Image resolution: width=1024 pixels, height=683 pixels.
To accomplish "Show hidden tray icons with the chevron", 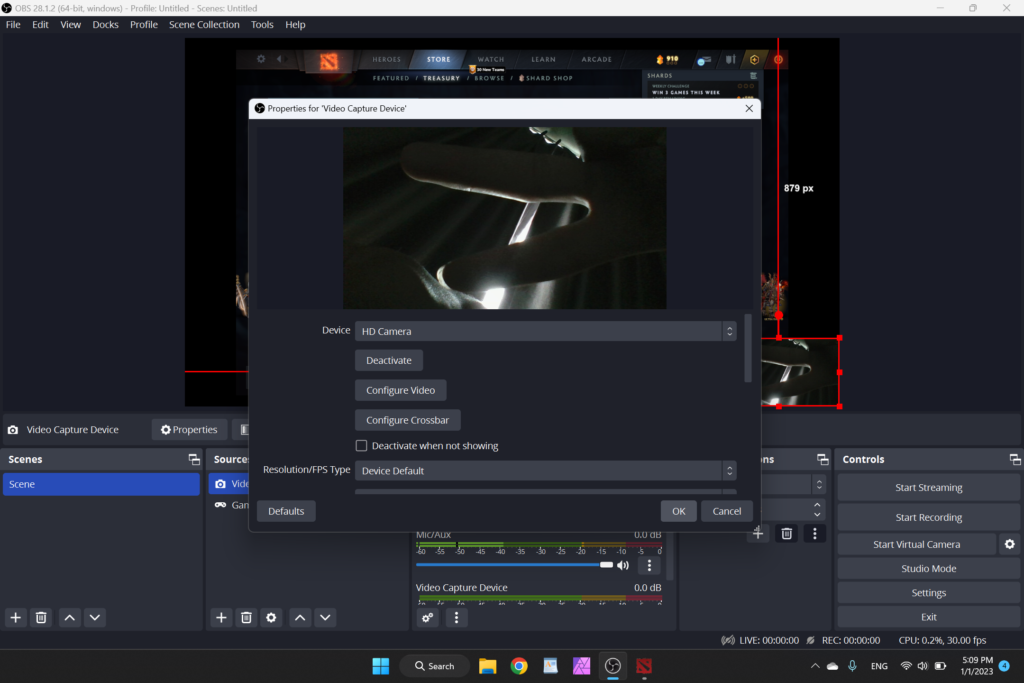I will [815, 666].
